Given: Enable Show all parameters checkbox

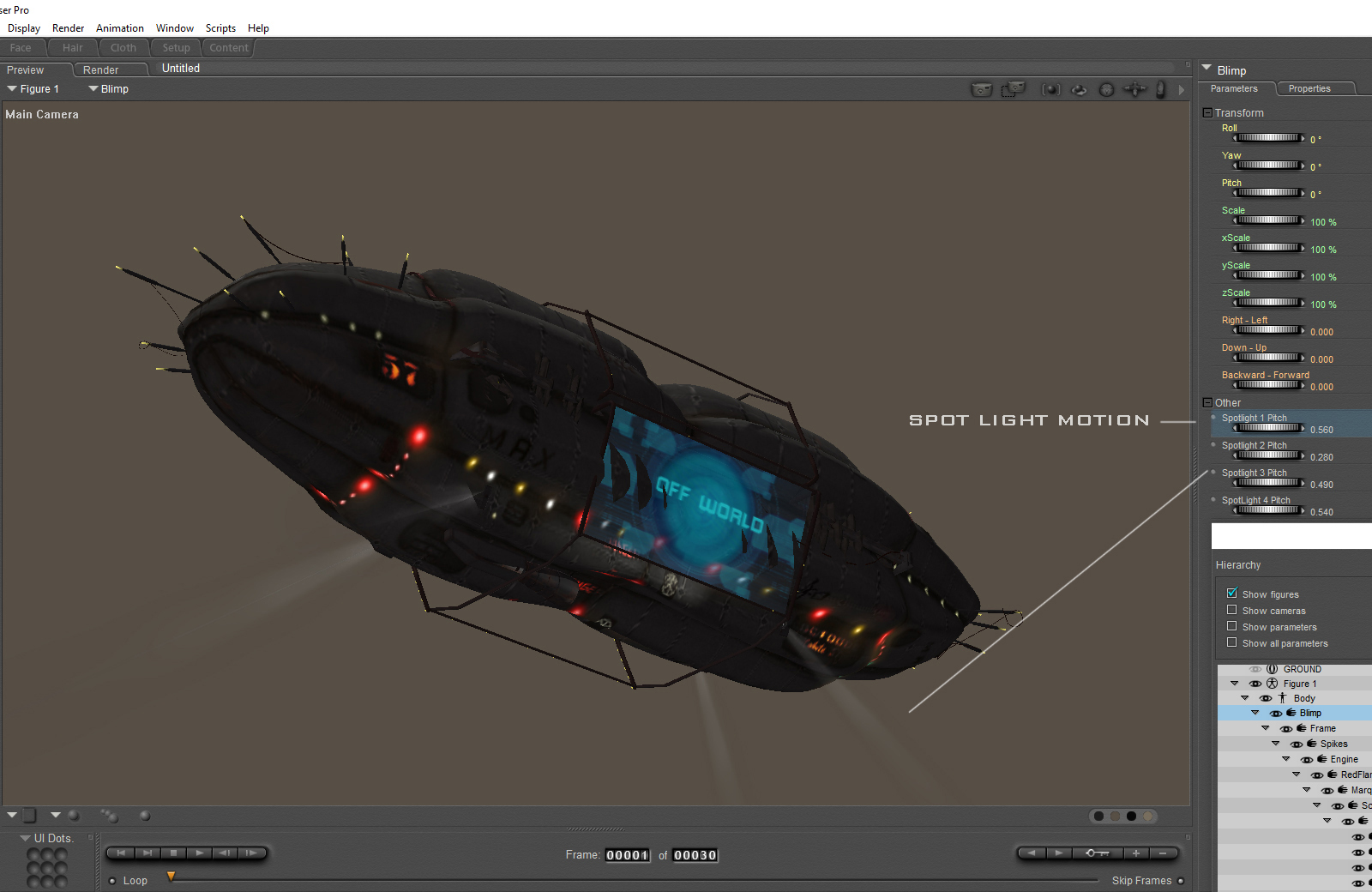Looking at the screenshot, I should point(1232,642).
